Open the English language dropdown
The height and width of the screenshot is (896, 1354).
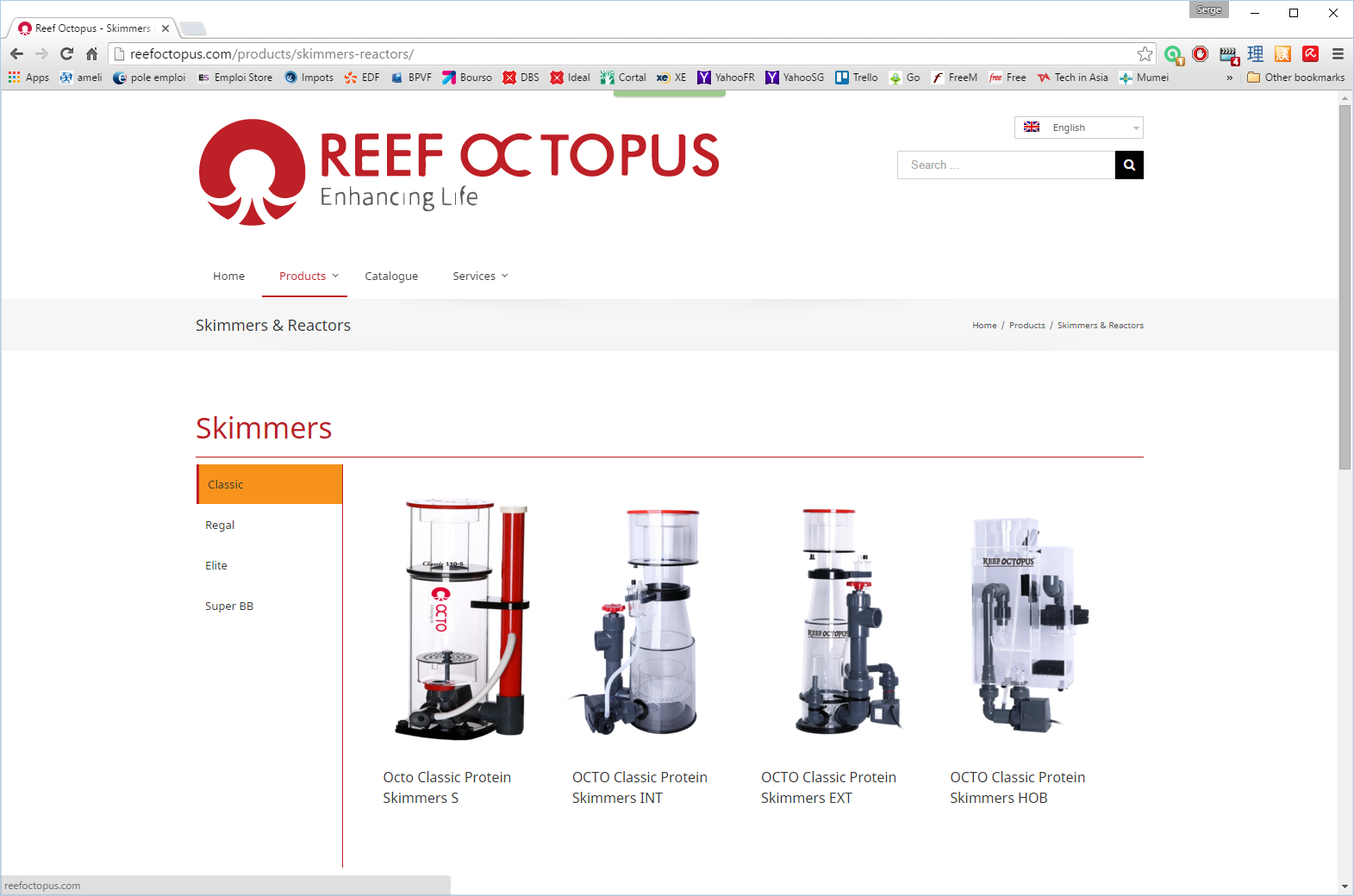pos(1078,128)
